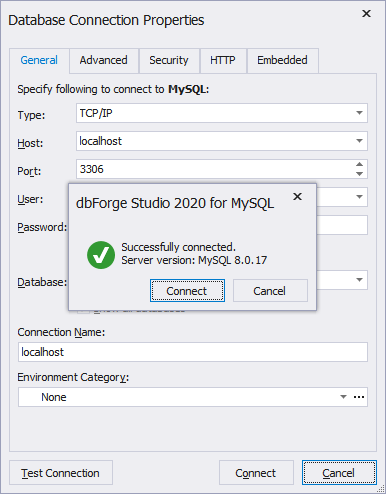Viewport: 386px width, 494px height.
Task: Click the Port number input field
Action: [215, 169]
